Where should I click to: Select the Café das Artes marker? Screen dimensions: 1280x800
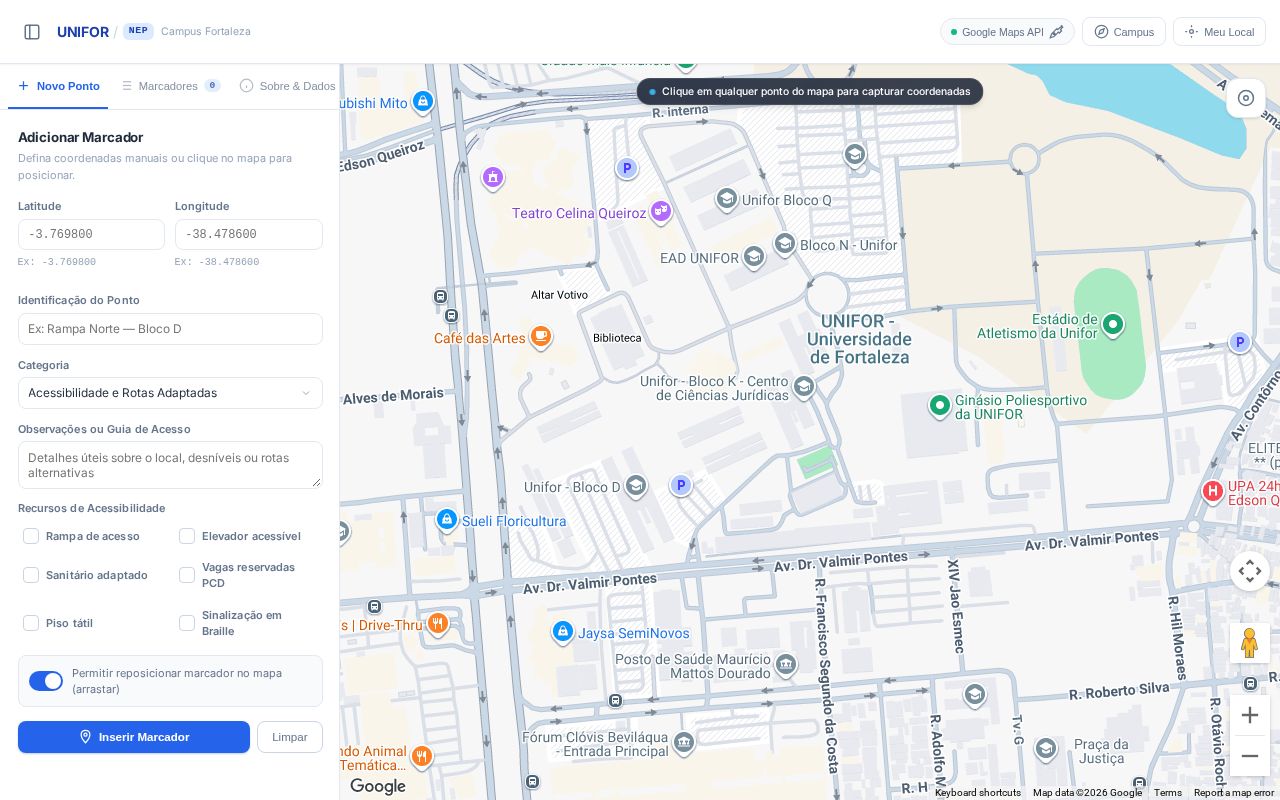[x=541, y=336]
